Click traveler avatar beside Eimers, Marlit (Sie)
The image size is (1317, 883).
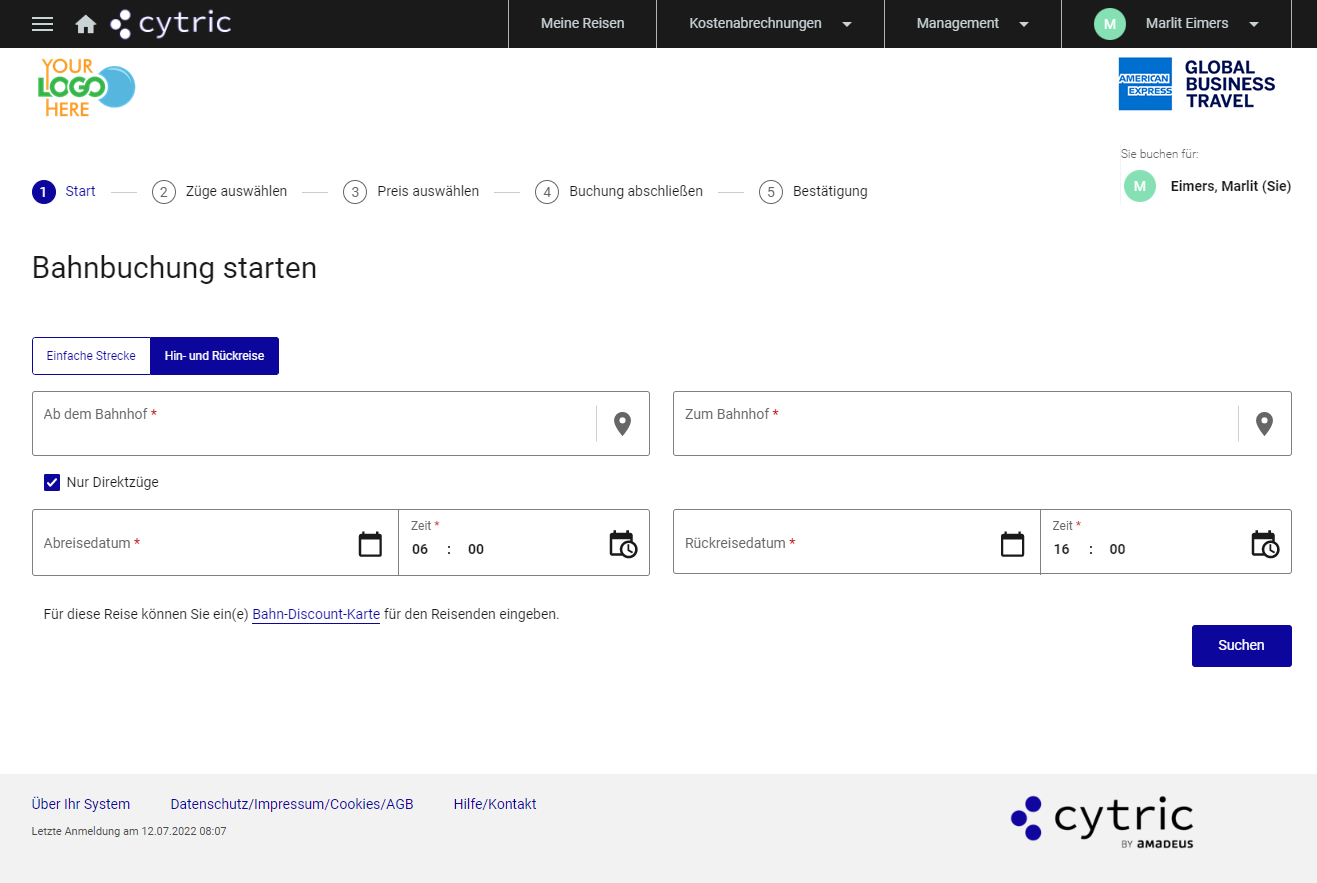click(1140, 186)
